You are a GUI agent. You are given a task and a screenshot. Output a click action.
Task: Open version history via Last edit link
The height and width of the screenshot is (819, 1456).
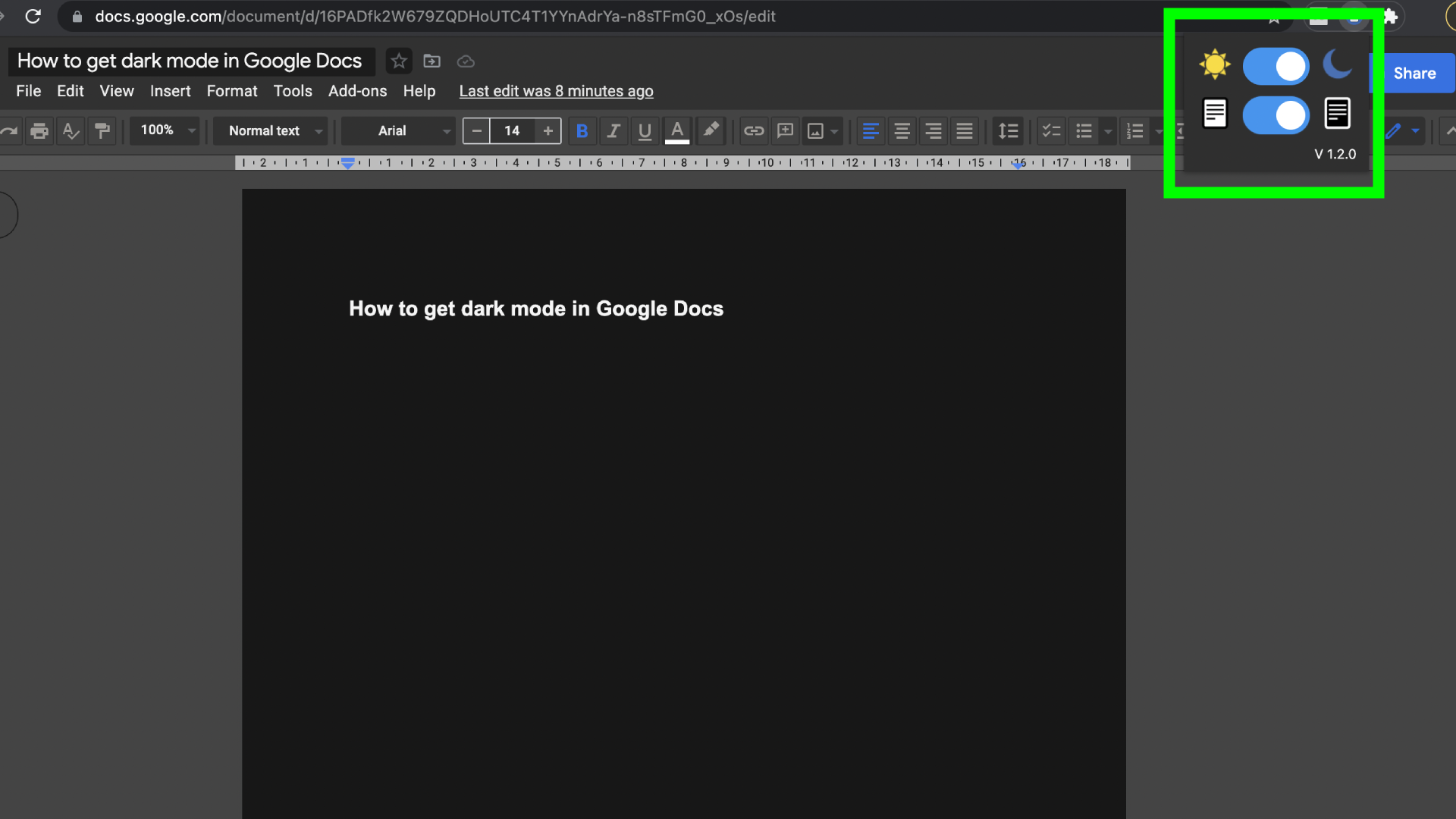556,91
